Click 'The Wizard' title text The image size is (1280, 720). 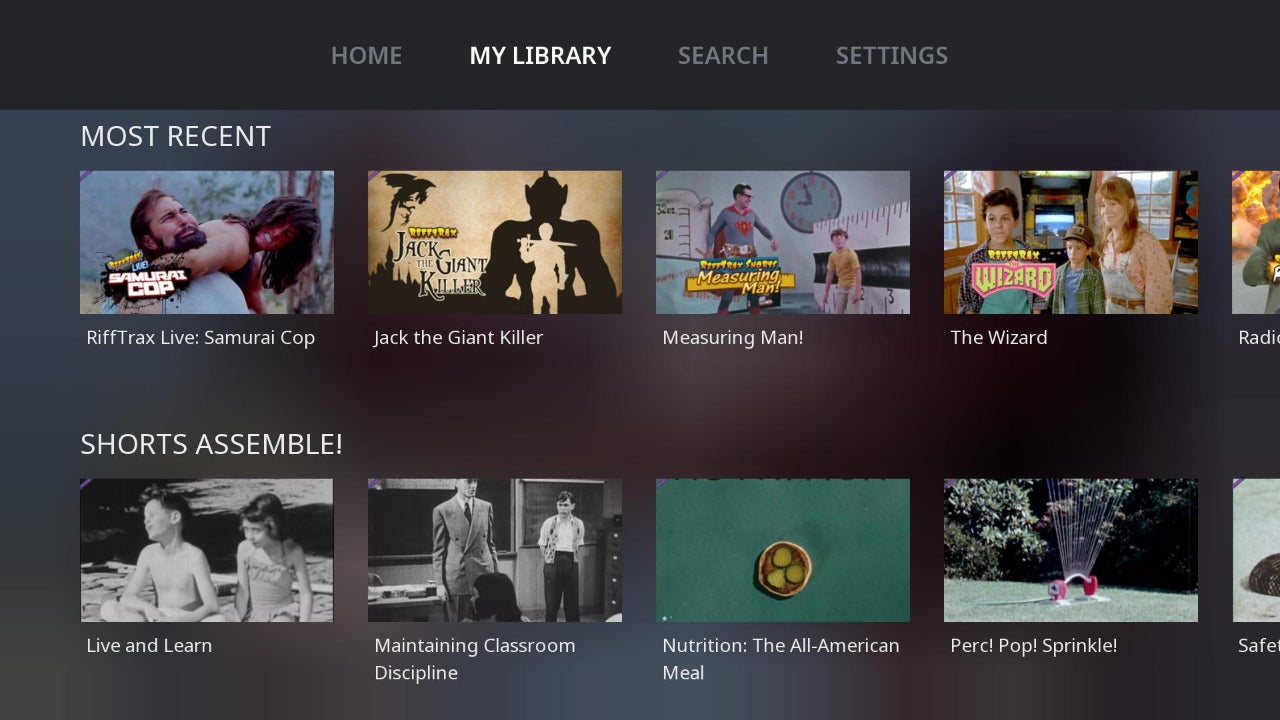pos(999,338)
